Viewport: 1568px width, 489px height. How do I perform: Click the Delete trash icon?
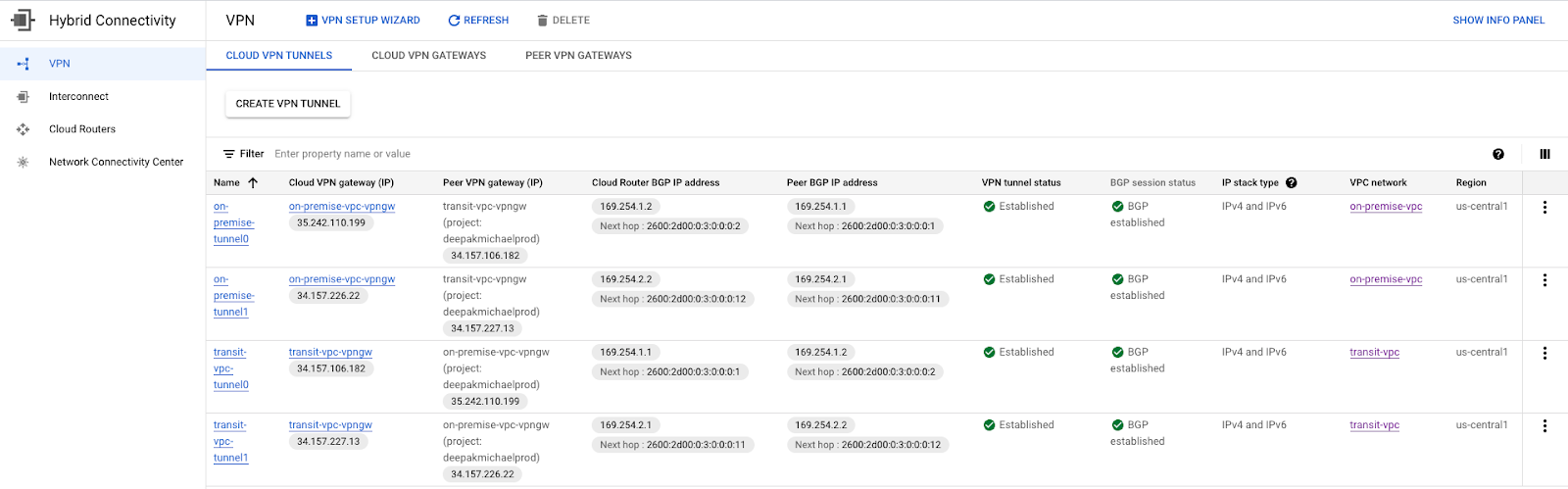point(542,21)
